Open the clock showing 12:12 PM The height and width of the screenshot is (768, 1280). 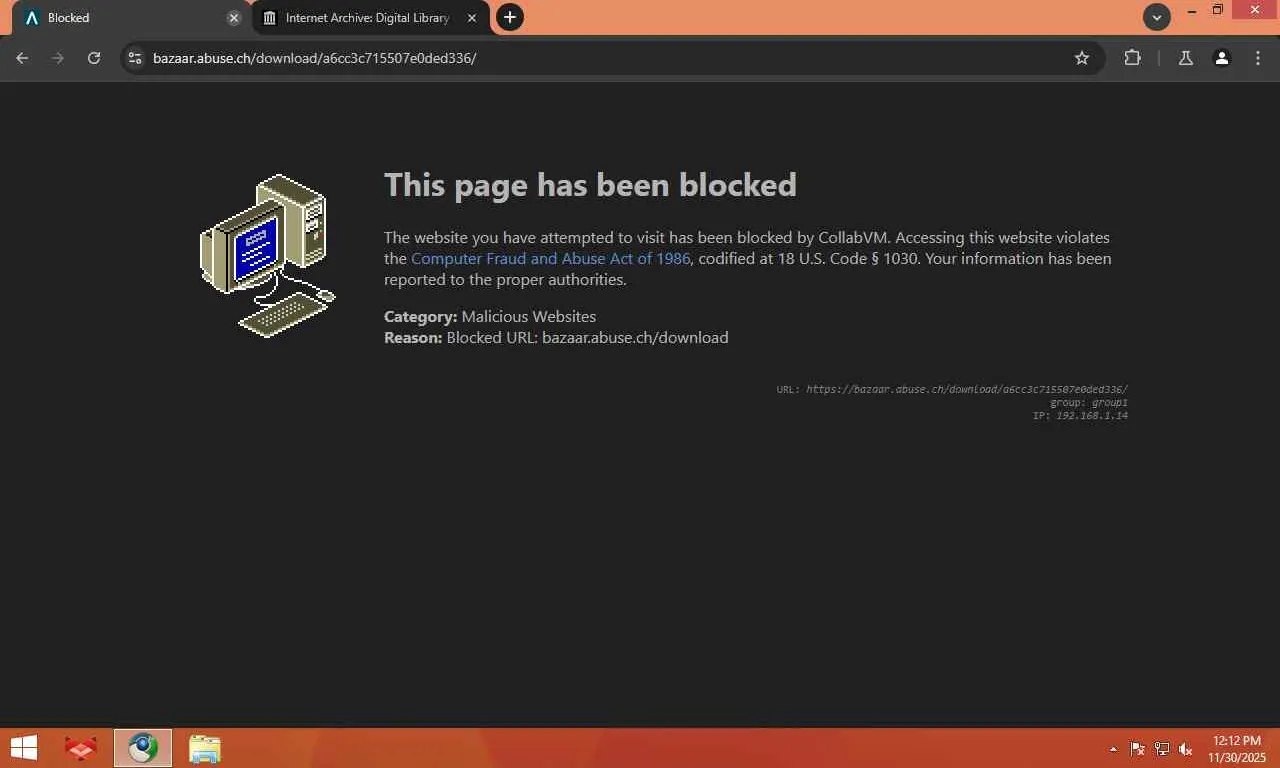click(1237, 749)
